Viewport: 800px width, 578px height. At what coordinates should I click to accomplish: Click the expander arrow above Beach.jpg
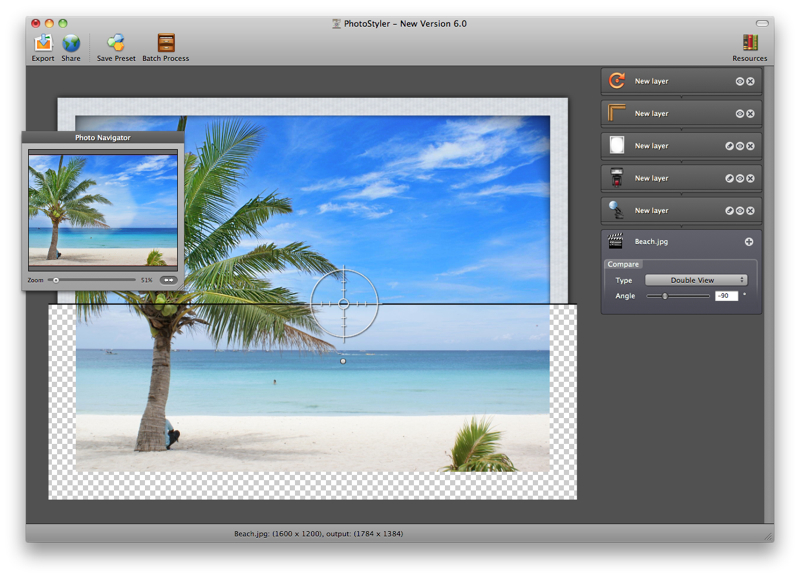[x=680, y=227]
